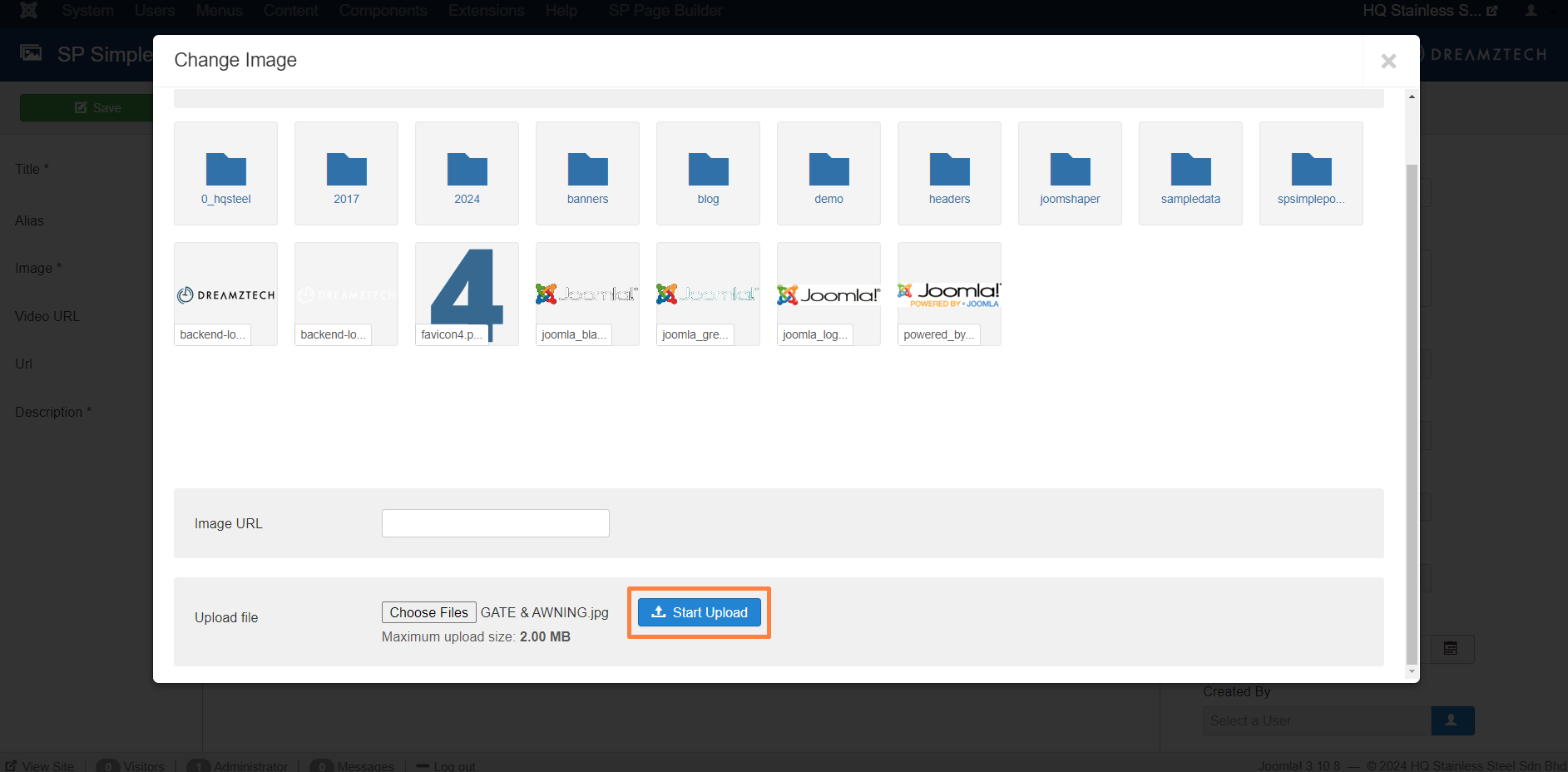Open the banners folder
The height and width of the screenshot is (772, 1568).
(x=587, y=173)
